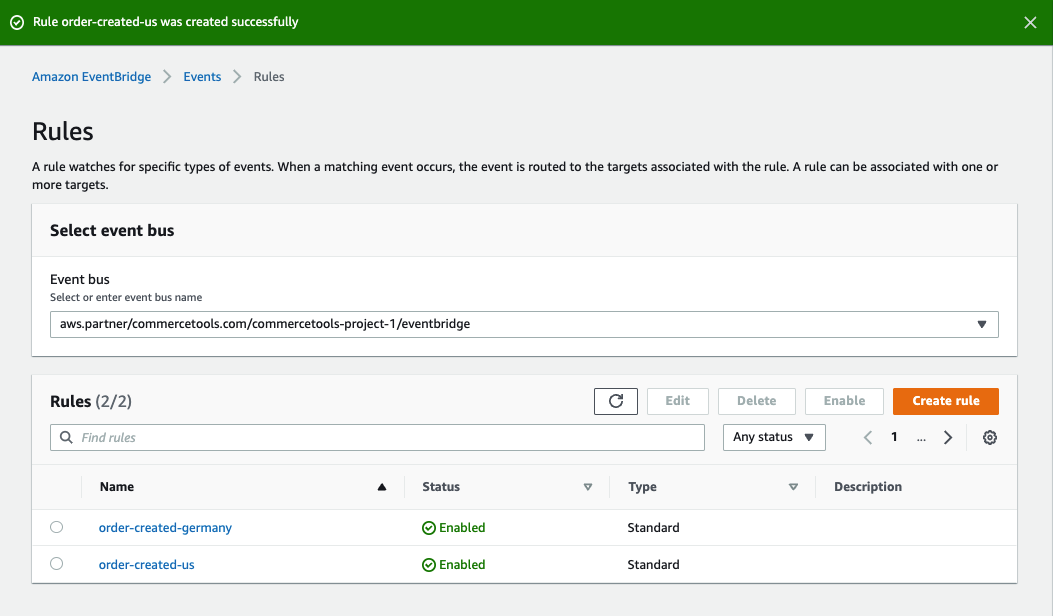Viewport: 1055px width, 616px height.
Task: Click into the Find rules search field
Action: tap(380, 437)
